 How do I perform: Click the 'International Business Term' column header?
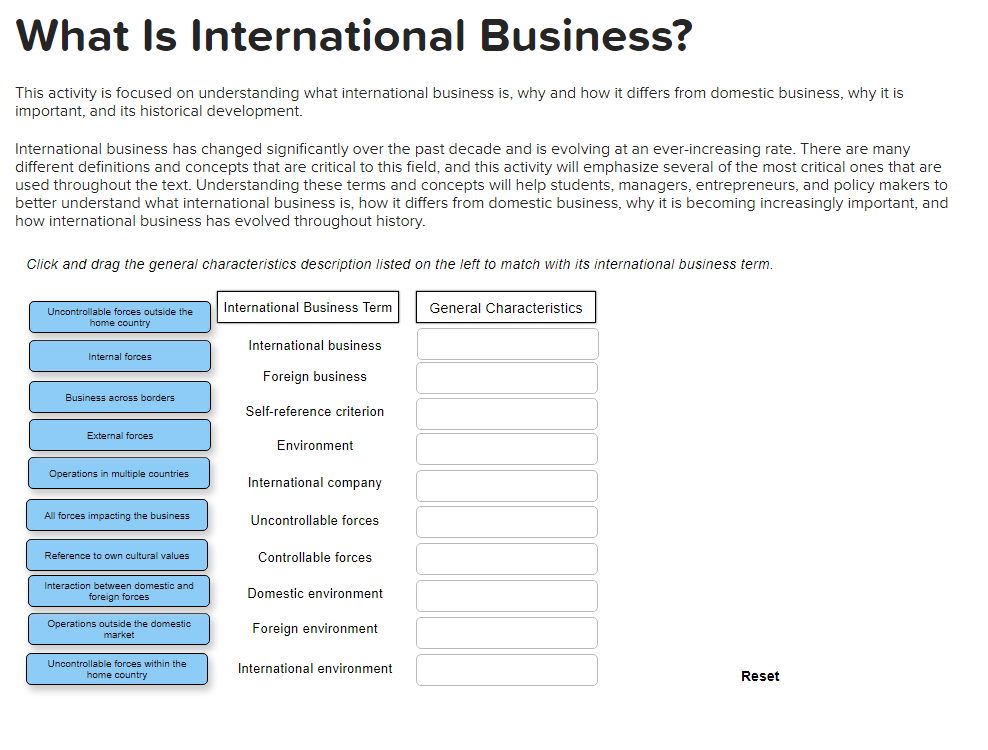(x=307, y=307)
